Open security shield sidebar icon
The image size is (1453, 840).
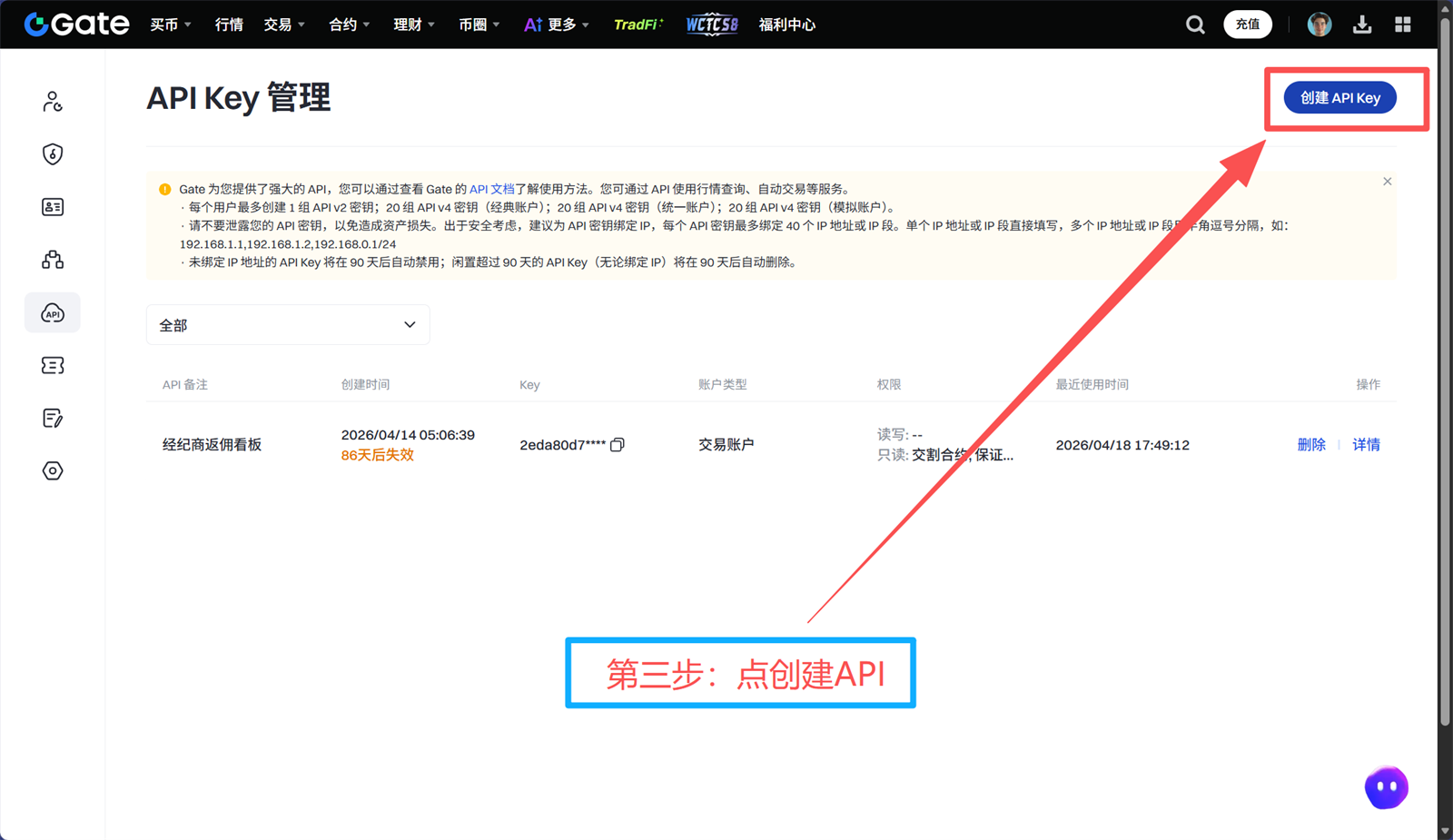(x=53, y=153)
